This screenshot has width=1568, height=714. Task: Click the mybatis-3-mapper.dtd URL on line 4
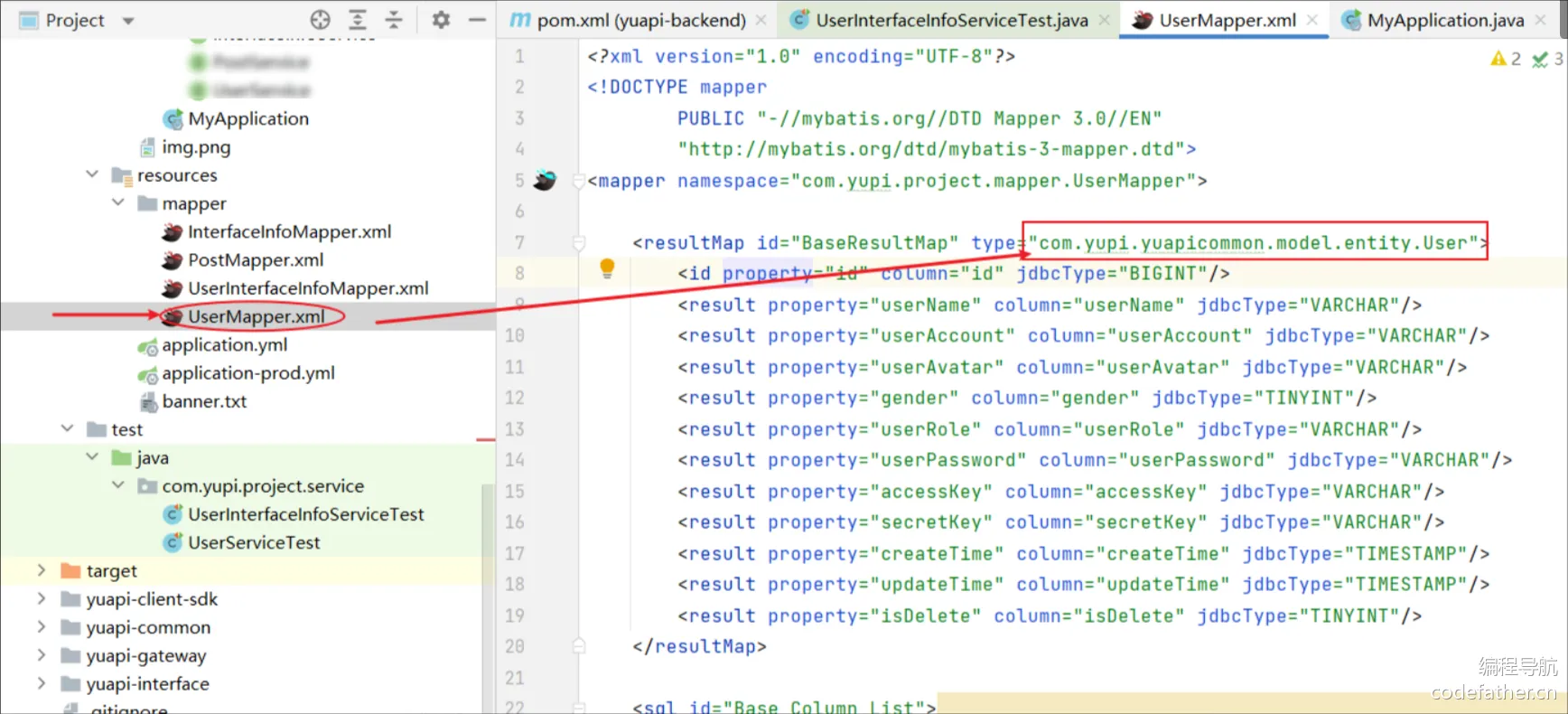pos(931,149)
